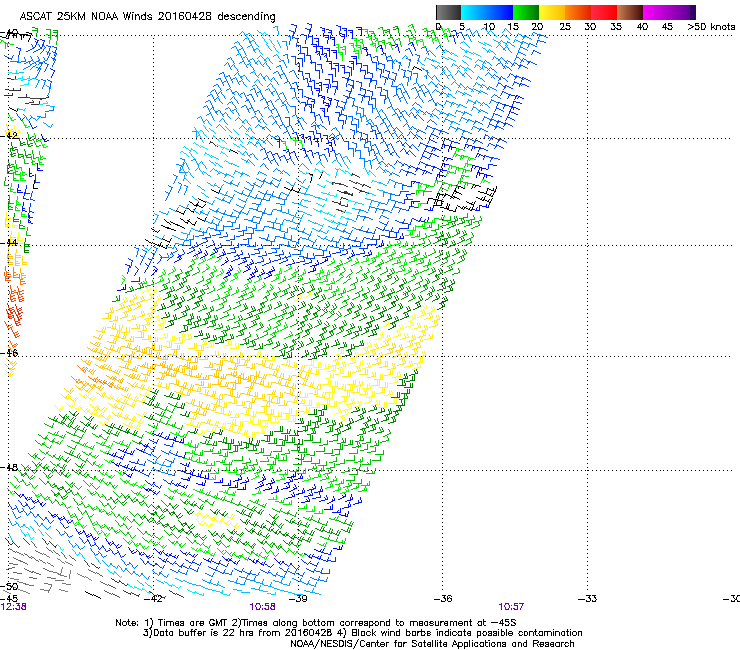
Task: Click the 'NOAA/NESDIS/Center for Satellite Applications and Research' credit
Action: click(x=432, y=644)
